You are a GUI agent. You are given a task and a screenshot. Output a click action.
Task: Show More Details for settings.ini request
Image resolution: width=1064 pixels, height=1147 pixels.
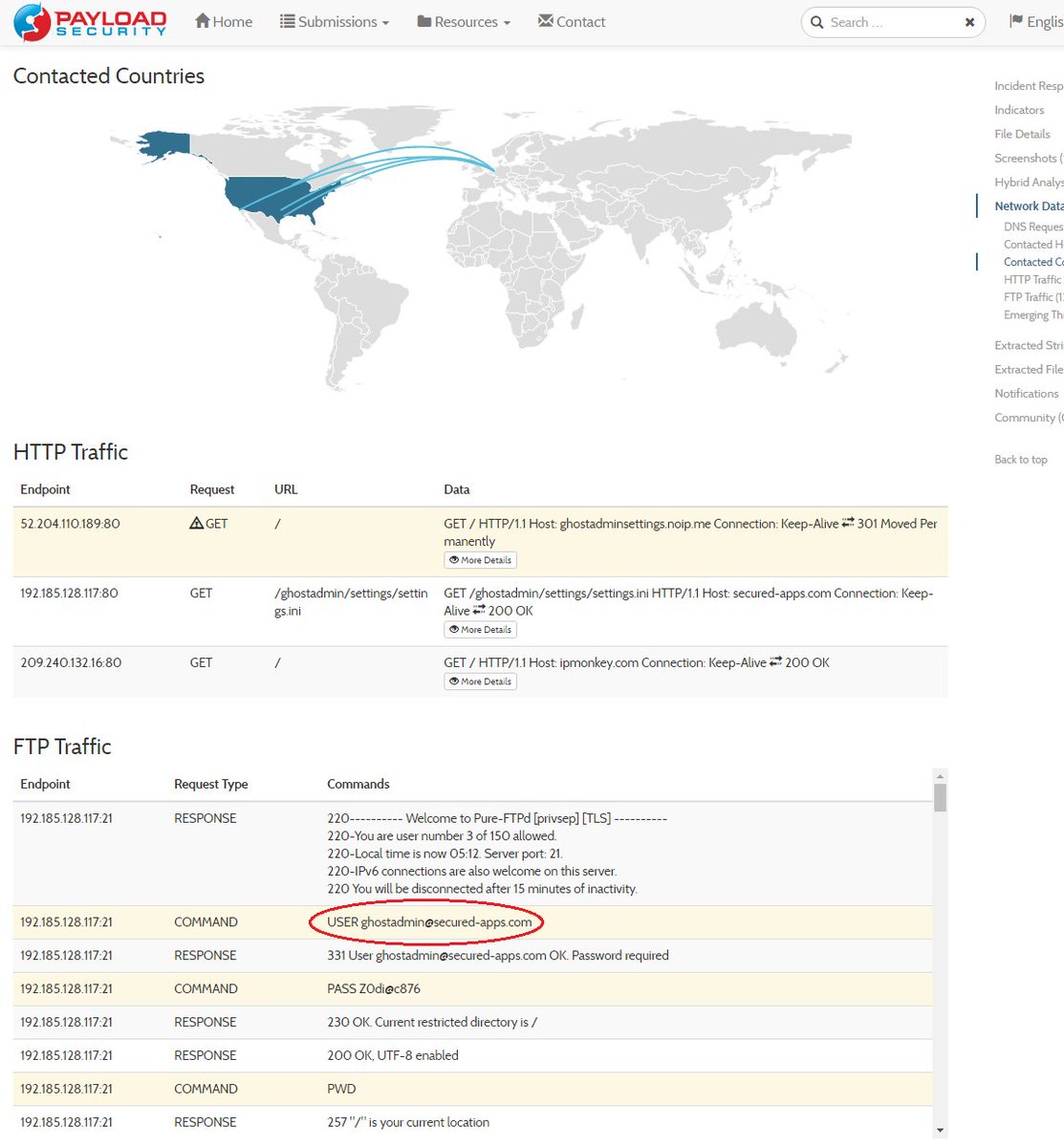point(481,630)
